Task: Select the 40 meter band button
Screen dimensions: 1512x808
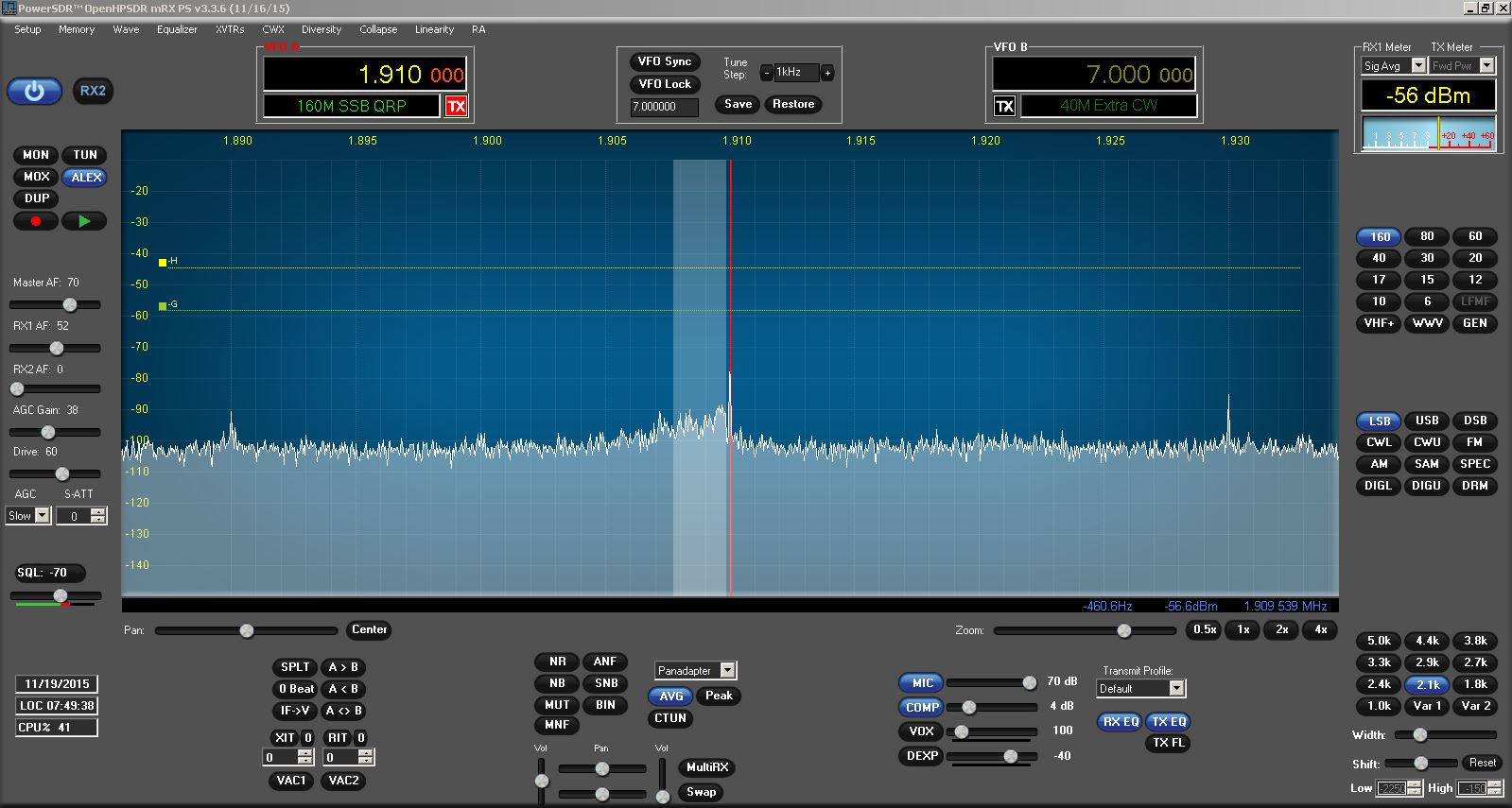Action: coord(1379,258)
